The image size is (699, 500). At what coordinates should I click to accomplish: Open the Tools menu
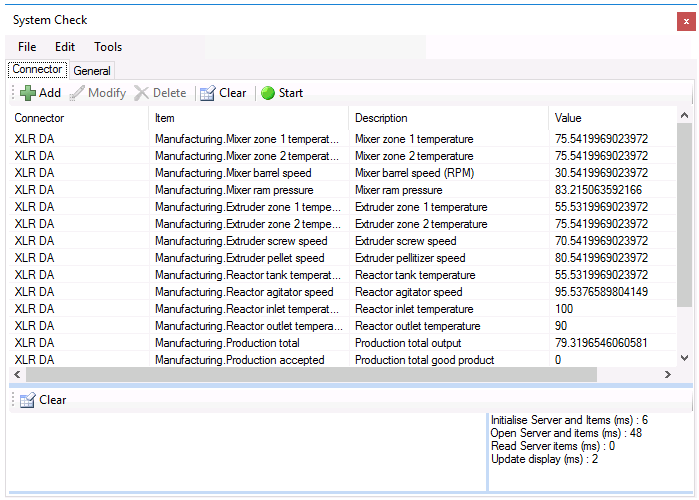[x=108, y=47]
